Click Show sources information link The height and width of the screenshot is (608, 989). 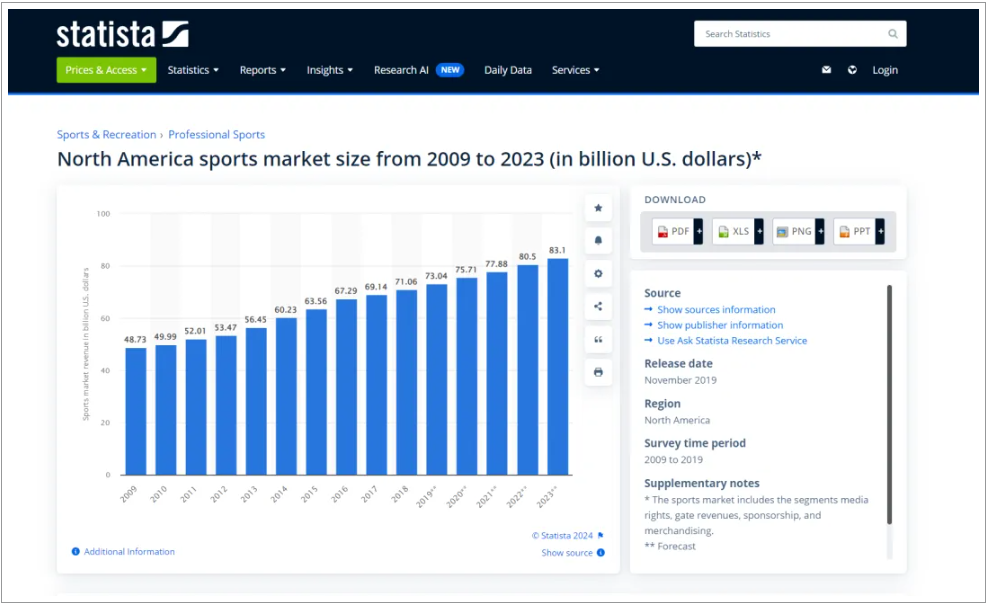pyautogui.click(x=715, y=310)
